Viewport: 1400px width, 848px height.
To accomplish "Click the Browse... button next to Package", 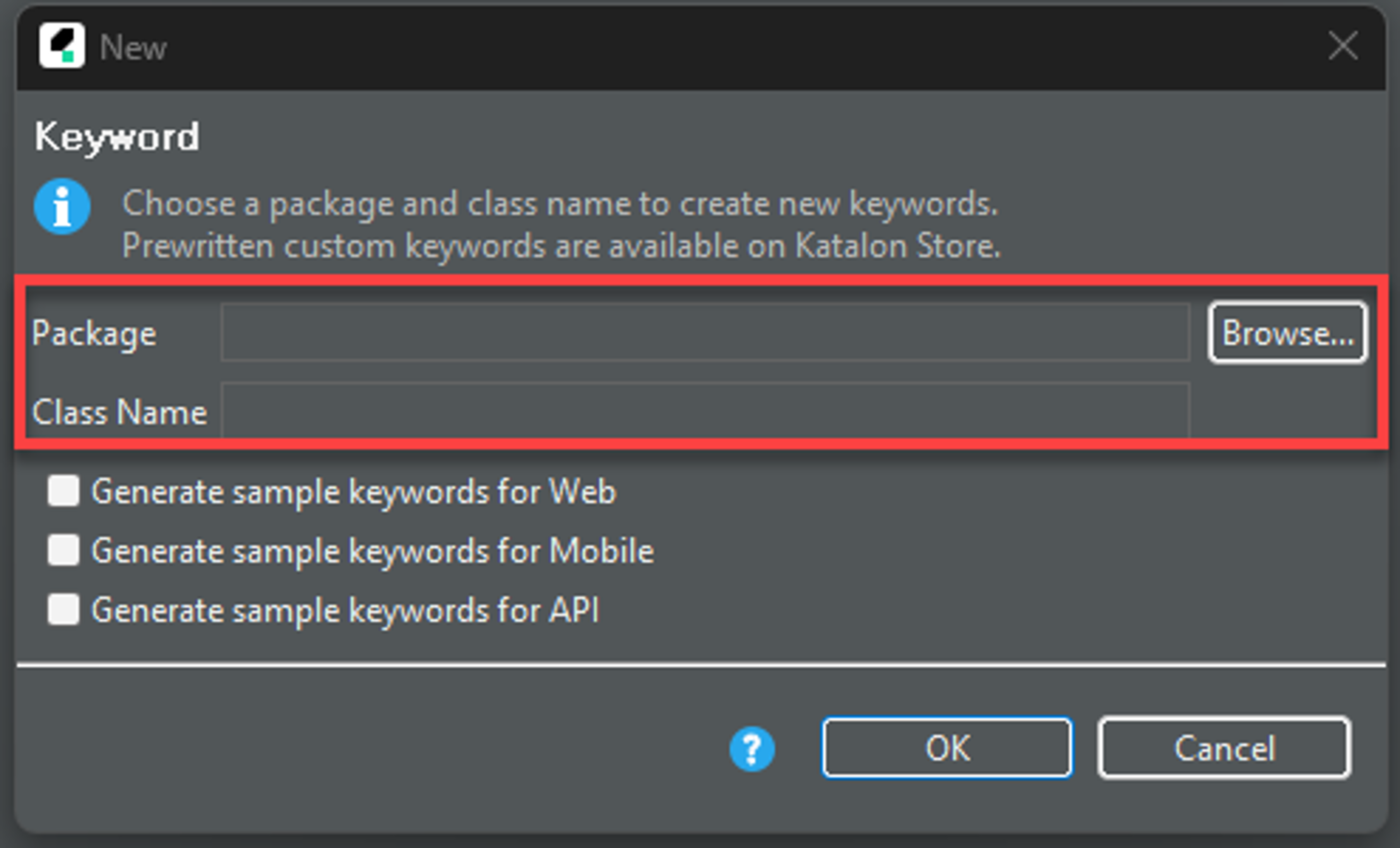I will pyautogui.click(x=1287, y=333).
